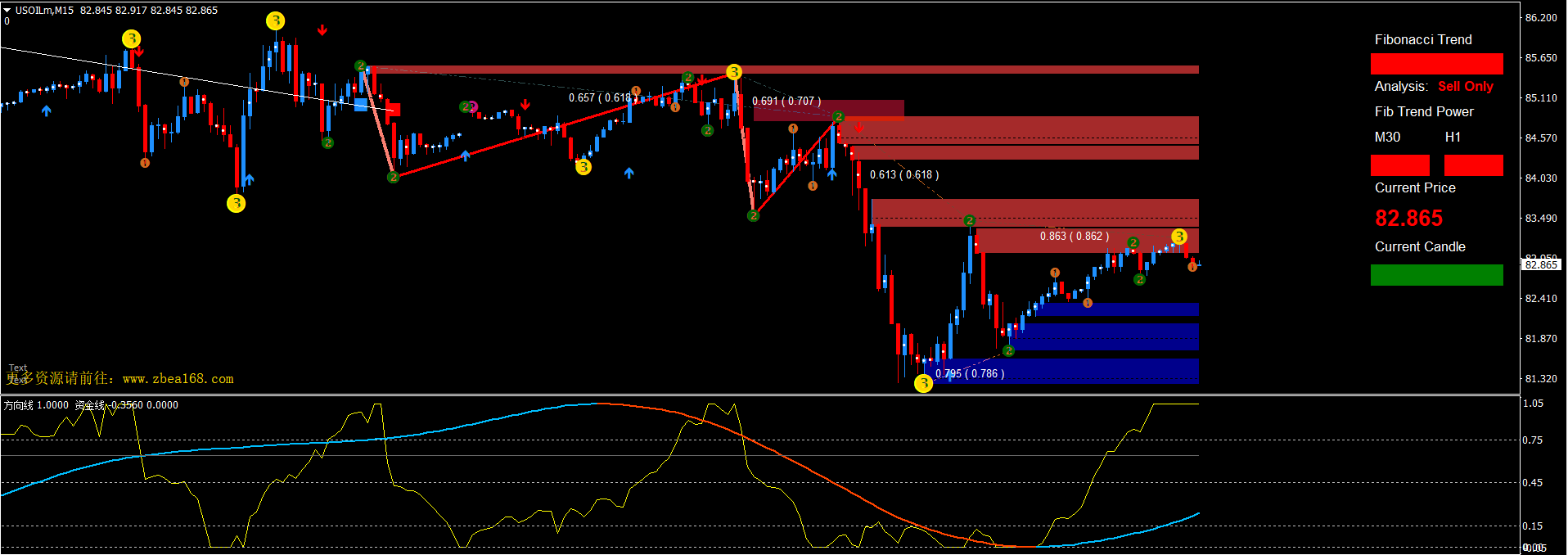This screenshot has width=1568, height=555.
Task: Click the Sell Only analysis label
Action: [1466, 86]
